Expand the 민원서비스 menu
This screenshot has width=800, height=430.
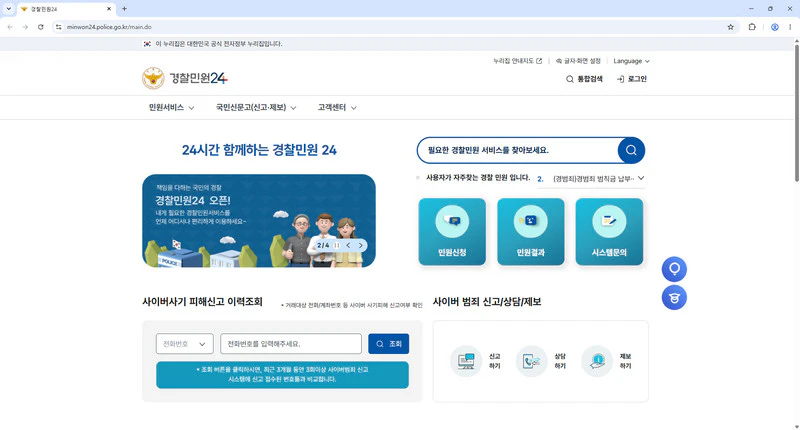pyautogui.click(x=171, y=108)
